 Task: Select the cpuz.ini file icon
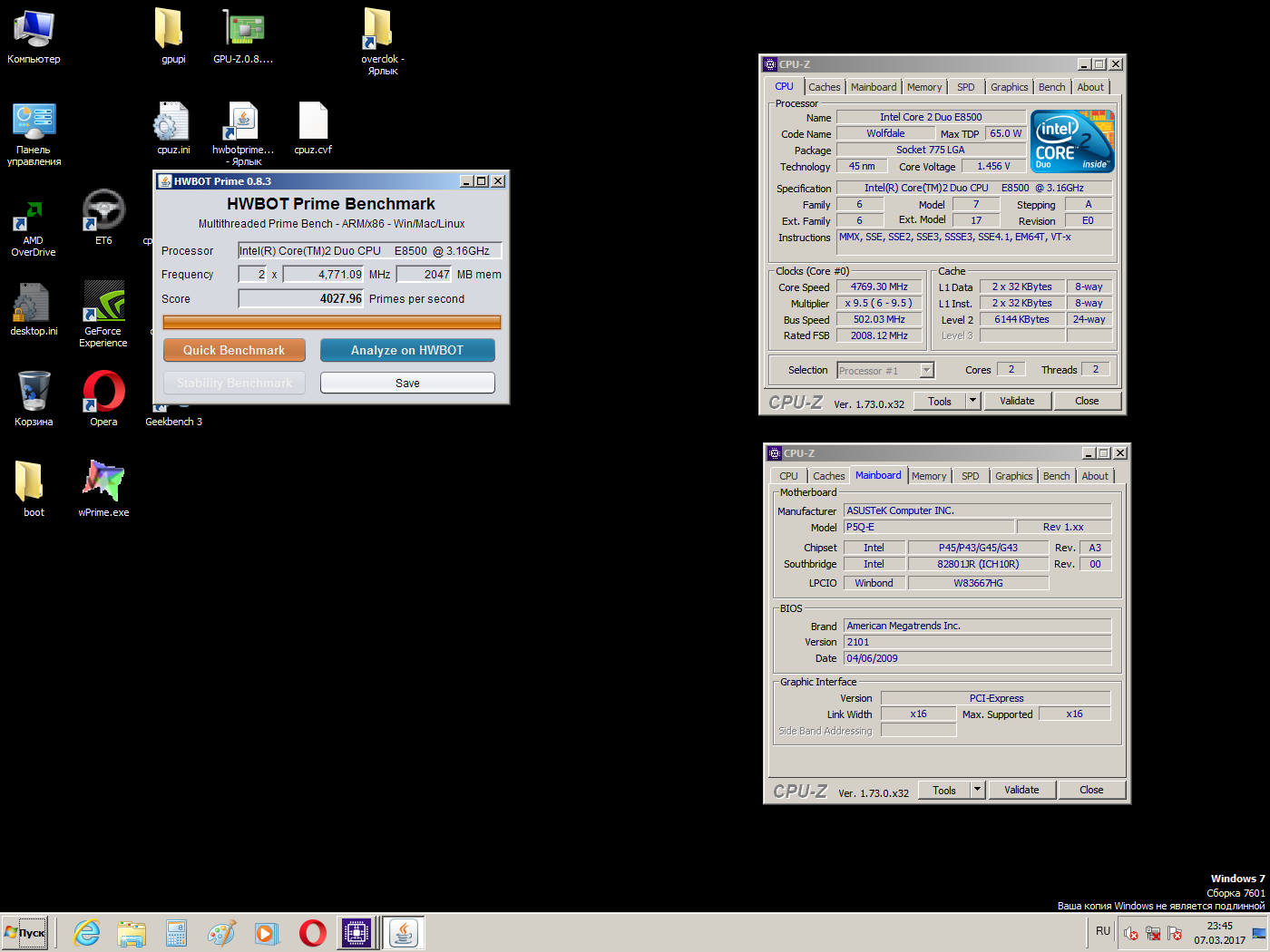[x=173, y=127]
